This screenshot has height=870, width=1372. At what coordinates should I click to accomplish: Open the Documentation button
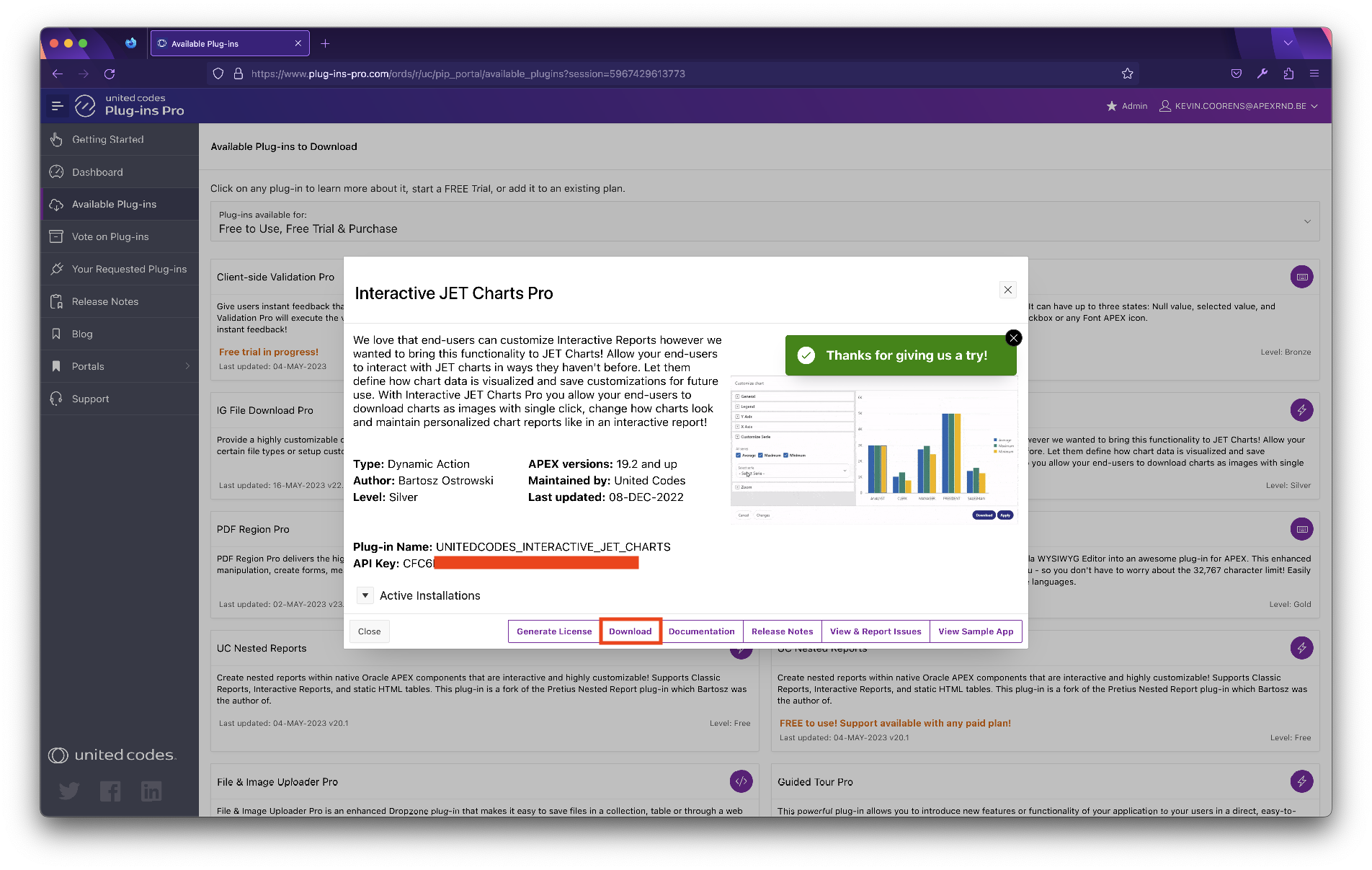coord(702,631)
